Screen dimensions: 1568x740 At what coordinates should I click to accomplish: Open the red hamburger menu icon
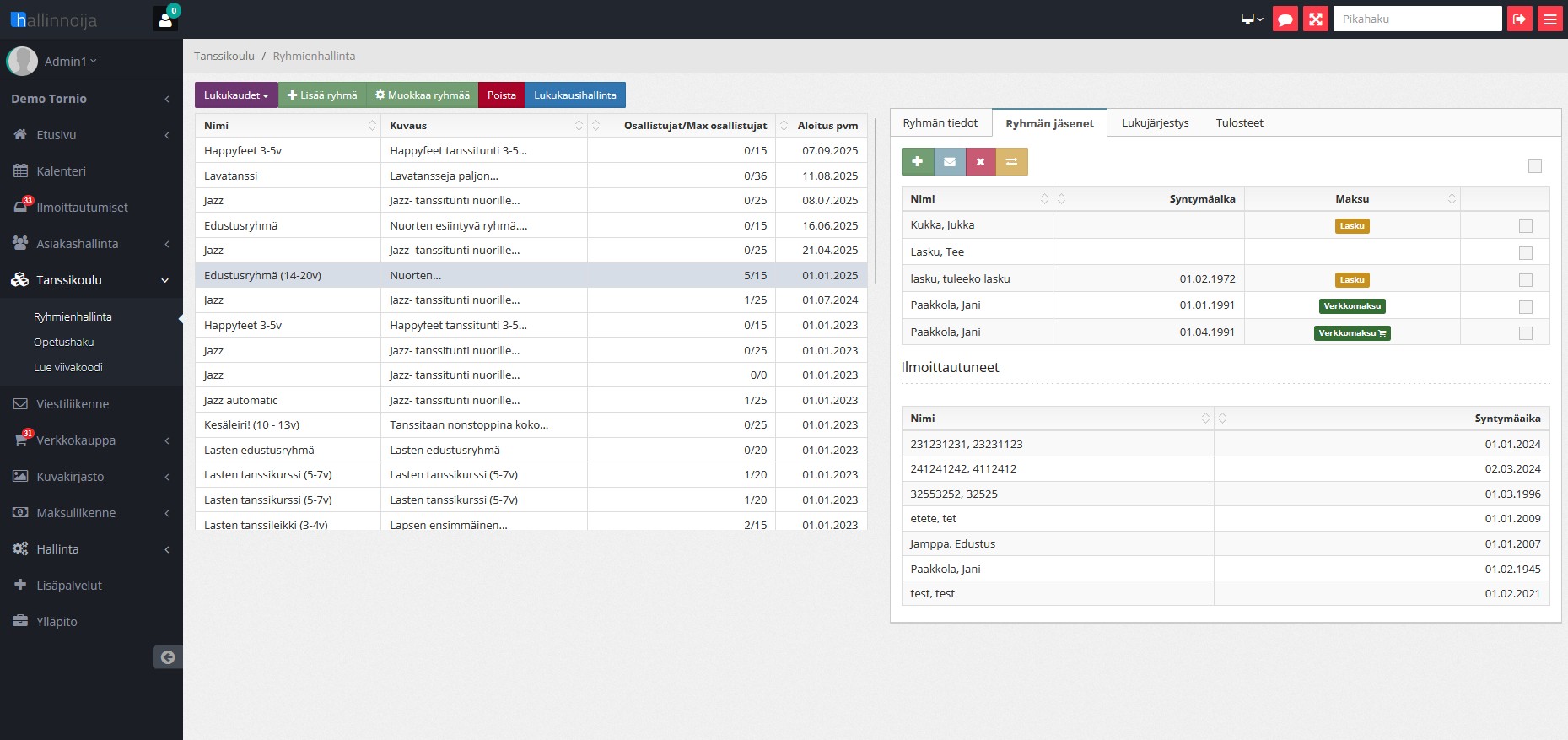pos(1550,19)
